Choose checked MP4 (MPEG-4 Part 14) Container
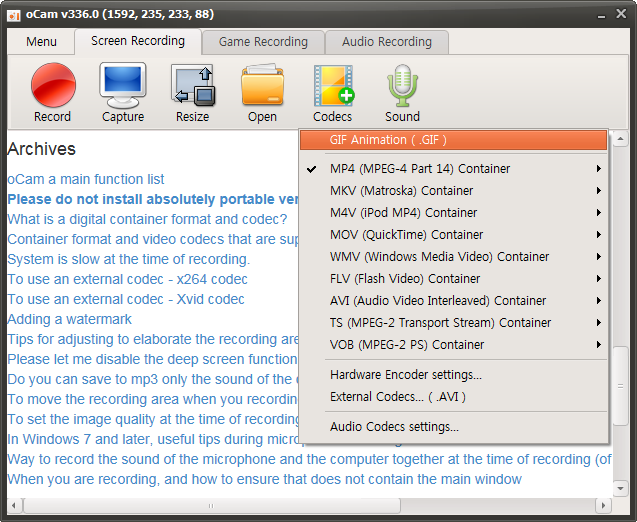The width and height of the screenshot is (637, 522). coord(420,169)
